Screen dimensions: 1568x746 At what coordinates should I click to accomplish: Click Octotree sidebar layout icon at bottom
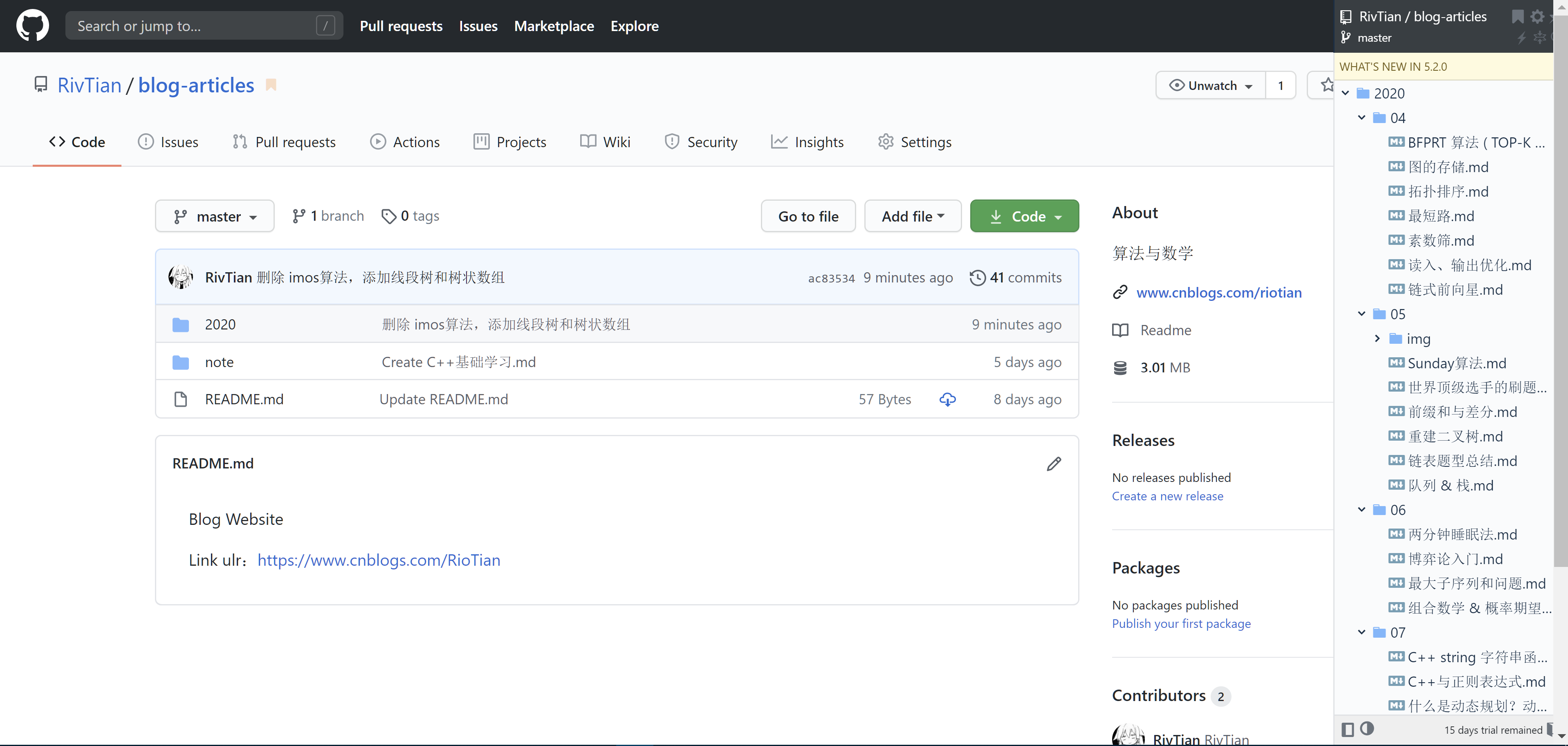point(1348,729)
